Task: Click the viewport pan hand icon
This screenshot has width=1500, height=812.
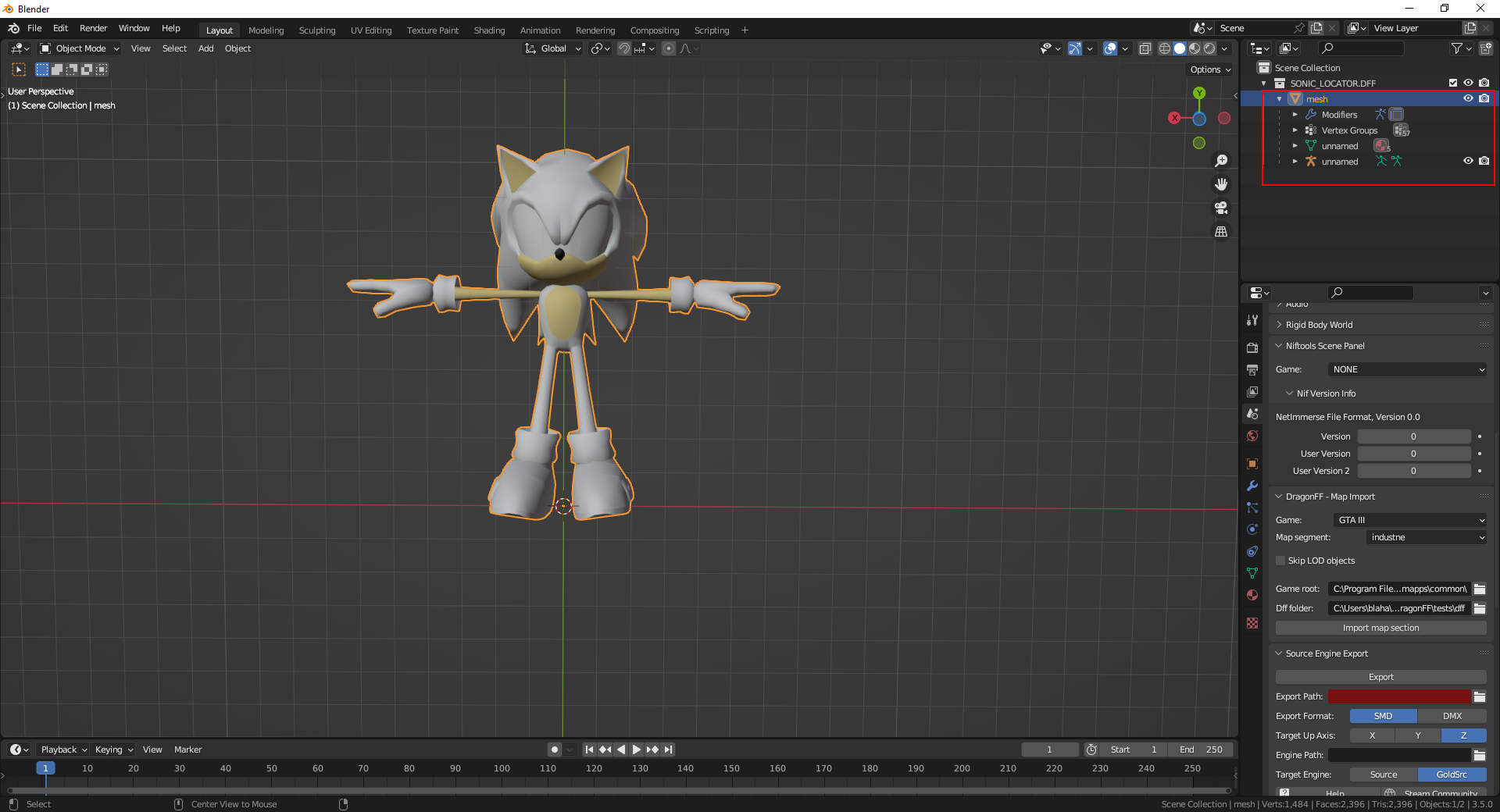Action: [1221, 184]
